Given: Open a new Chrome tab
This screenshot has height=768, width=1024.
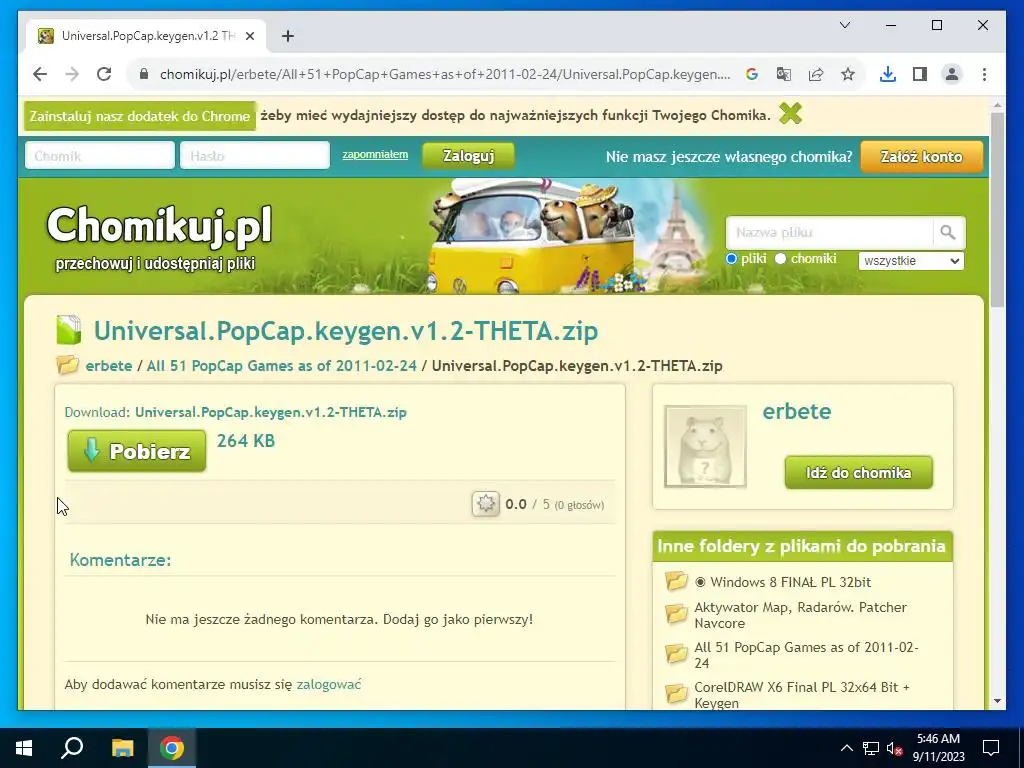Looking at the screenshot, I should click(287, 36).
